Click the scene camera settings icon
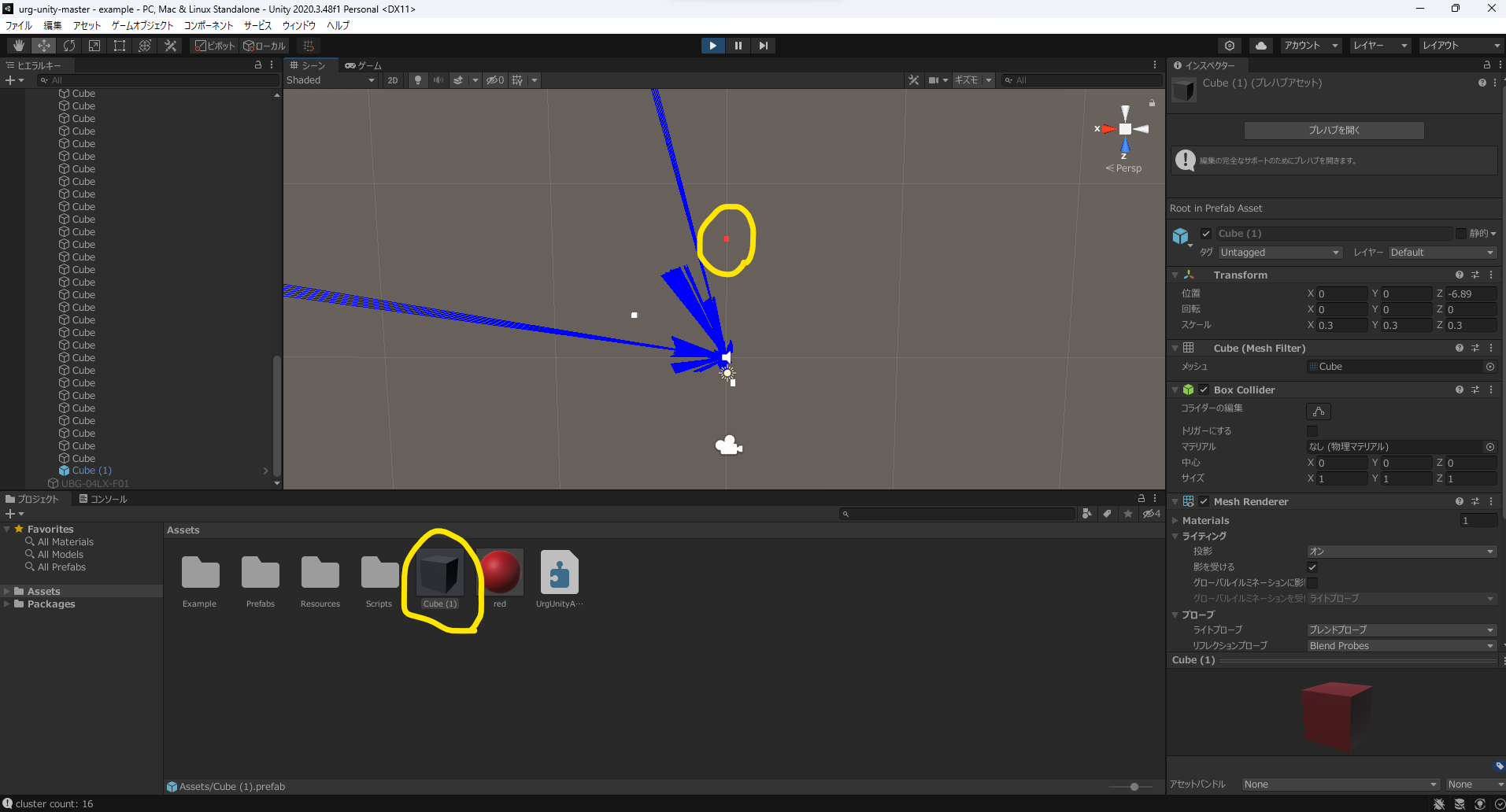1506x812 pixels. pyautogui.click(x=1230, y=45)
